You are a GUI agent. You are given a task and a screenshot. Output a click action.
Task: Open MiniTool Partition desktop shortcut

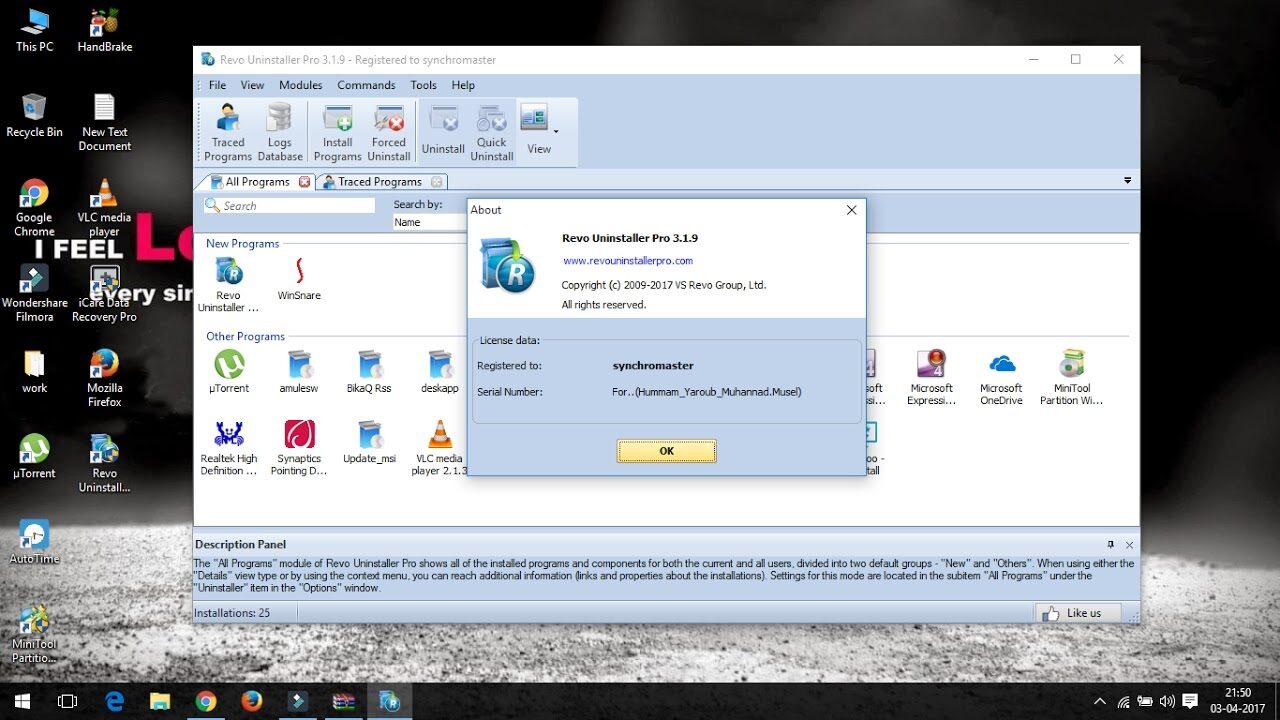(34, 634)
